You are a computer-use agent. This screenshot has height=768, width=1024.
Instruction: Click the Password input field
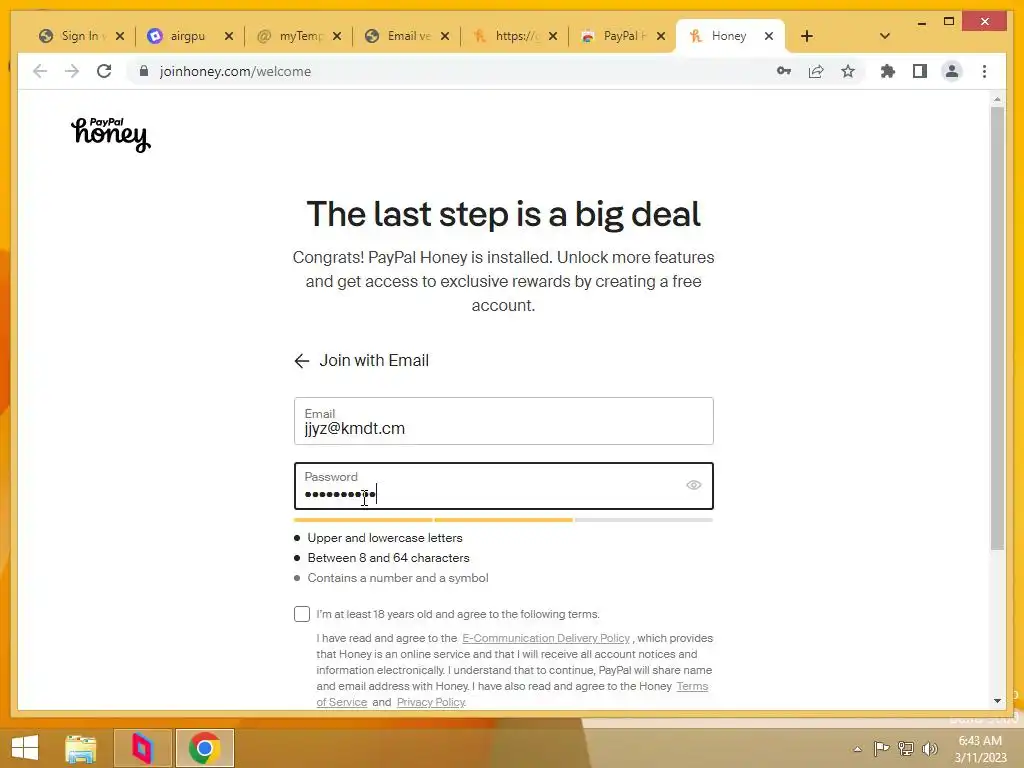[x=504, y=486]
